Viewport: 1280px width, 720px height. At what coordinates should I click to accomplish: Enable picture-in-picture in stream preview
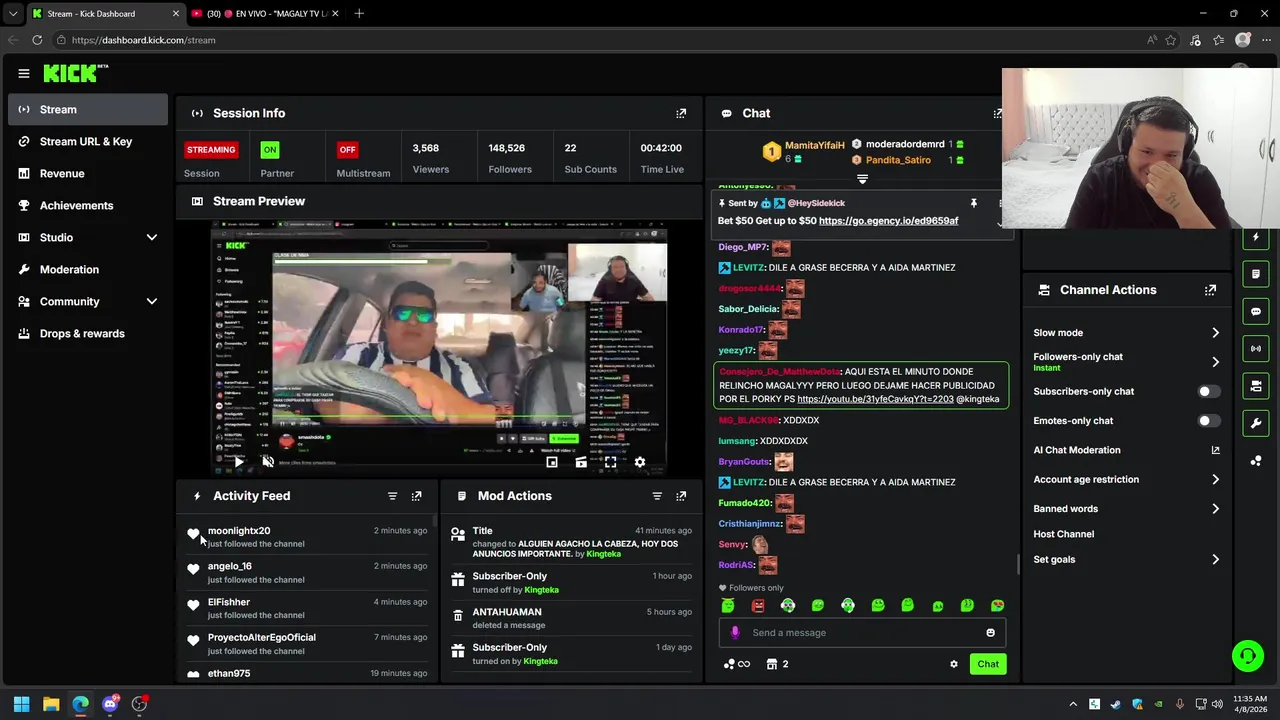pos(552,462)
